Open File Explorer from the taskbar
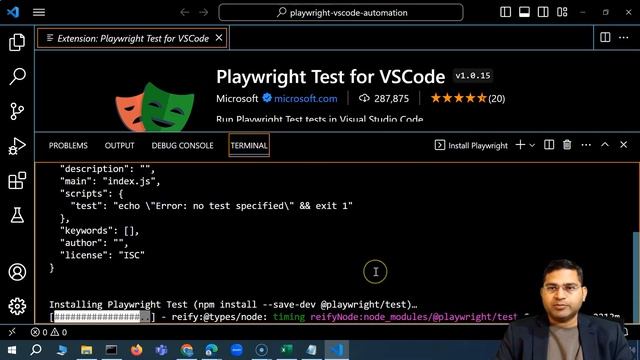This screenshot has width=640, height=360. (86, 350)
